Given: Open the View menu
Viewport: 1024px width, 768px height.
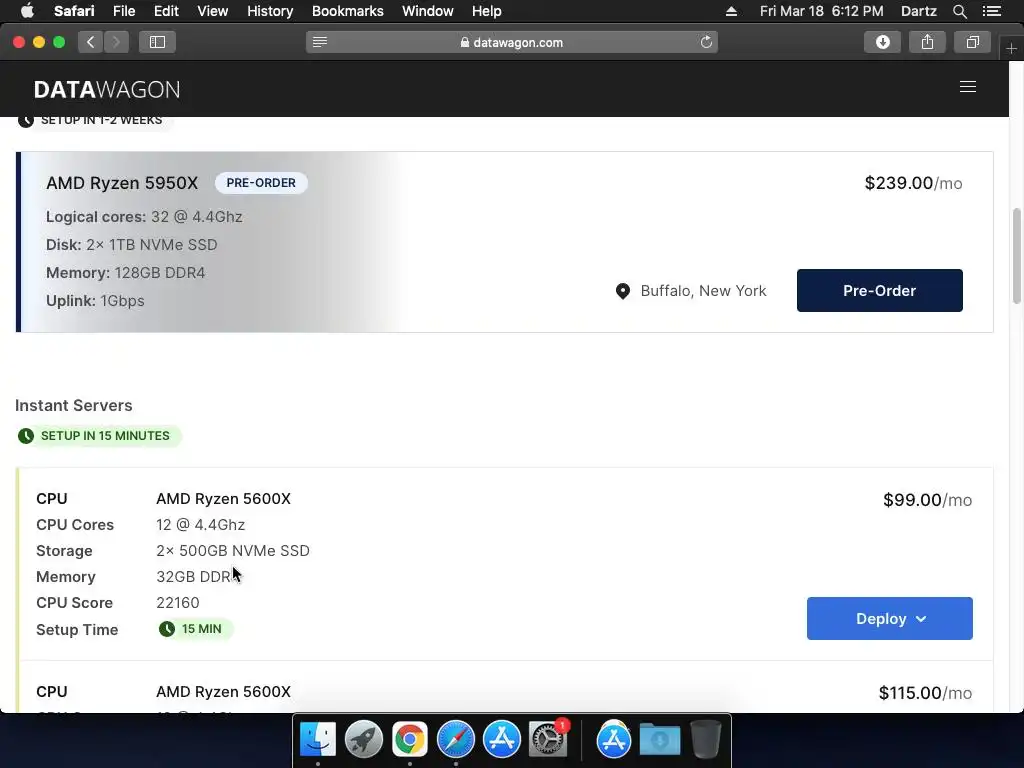Looking at the screenshot, I should point(212,11).
